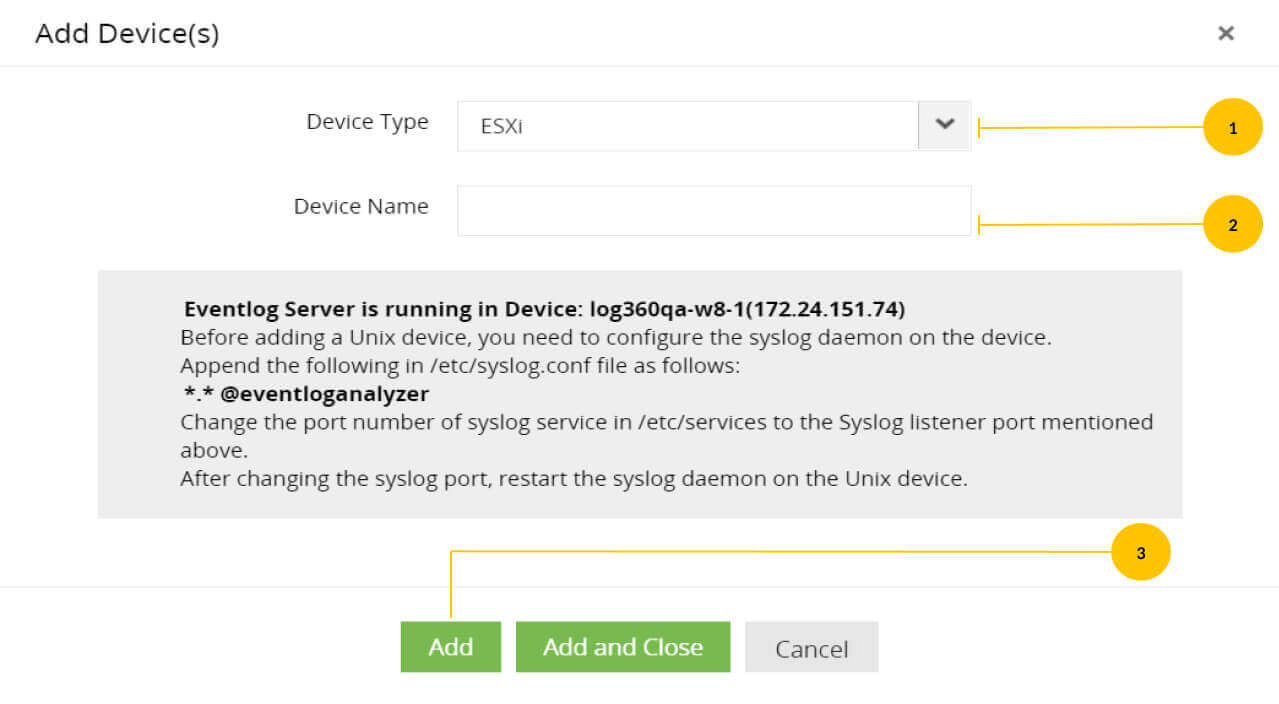Click the bold *.* @eventloganalyzer text
1279x704 pixels.
click(303, 393)
